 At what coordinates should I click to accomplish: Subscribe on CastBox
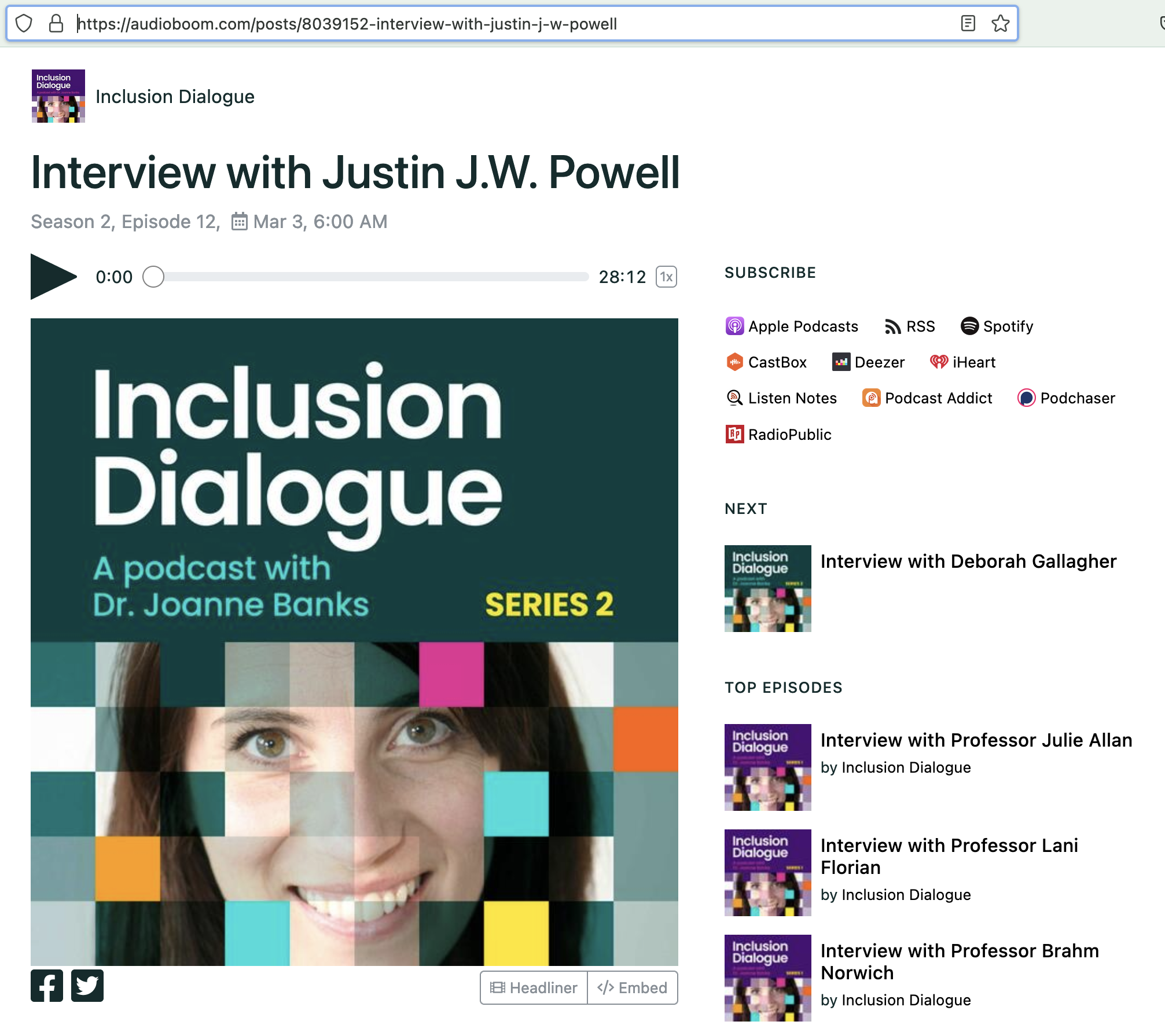click(x=766, y=362)
